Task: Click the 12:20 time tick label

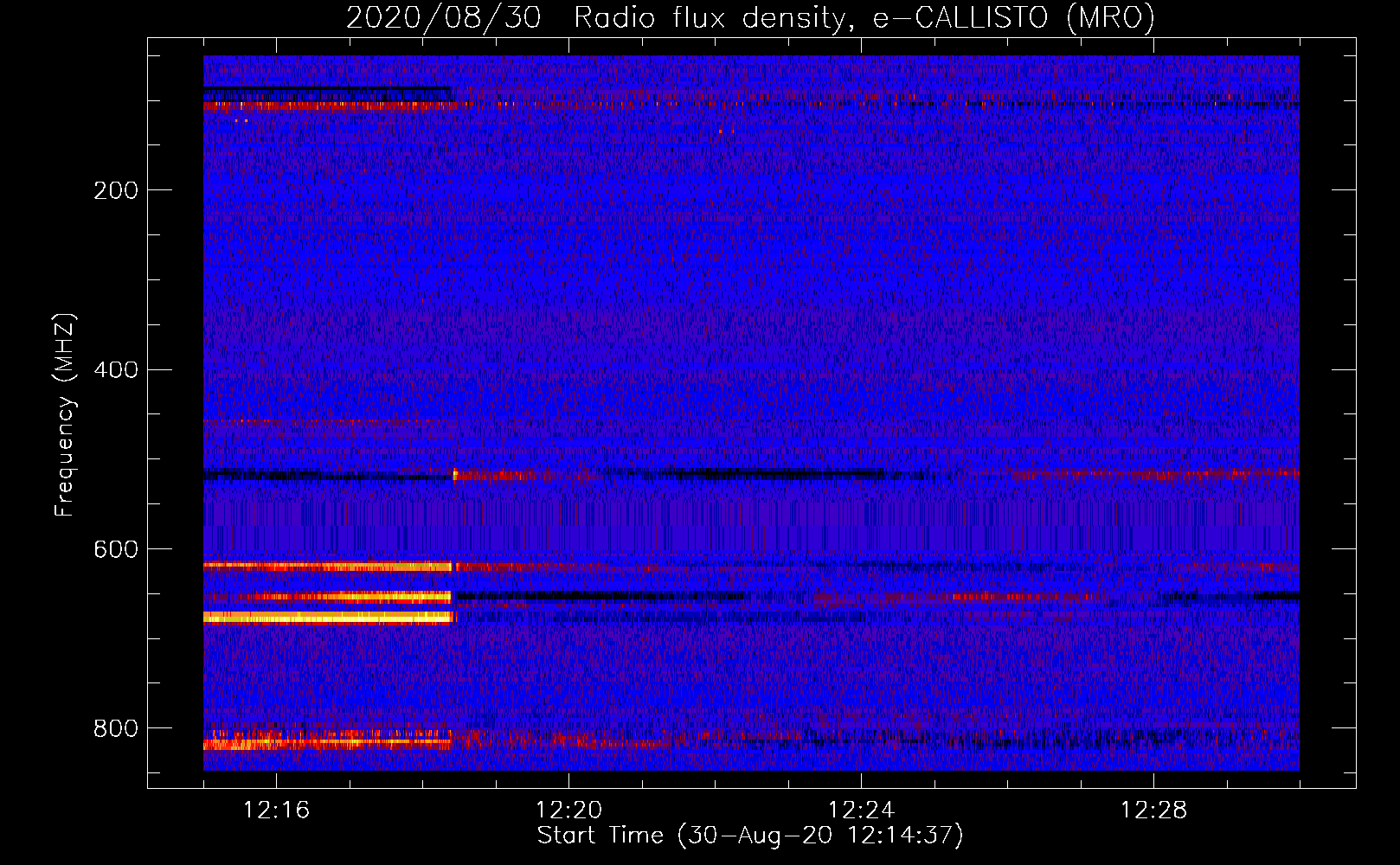Action: tap(568, 811)
